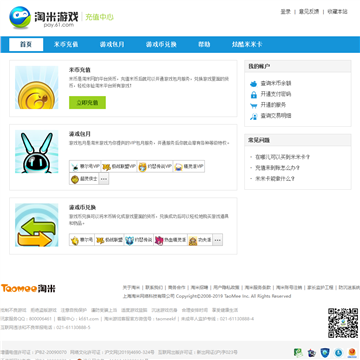Screen dimensions: 360x360
Task: Click the 米币充值 section heading
Action: click(x=80, y=70)
